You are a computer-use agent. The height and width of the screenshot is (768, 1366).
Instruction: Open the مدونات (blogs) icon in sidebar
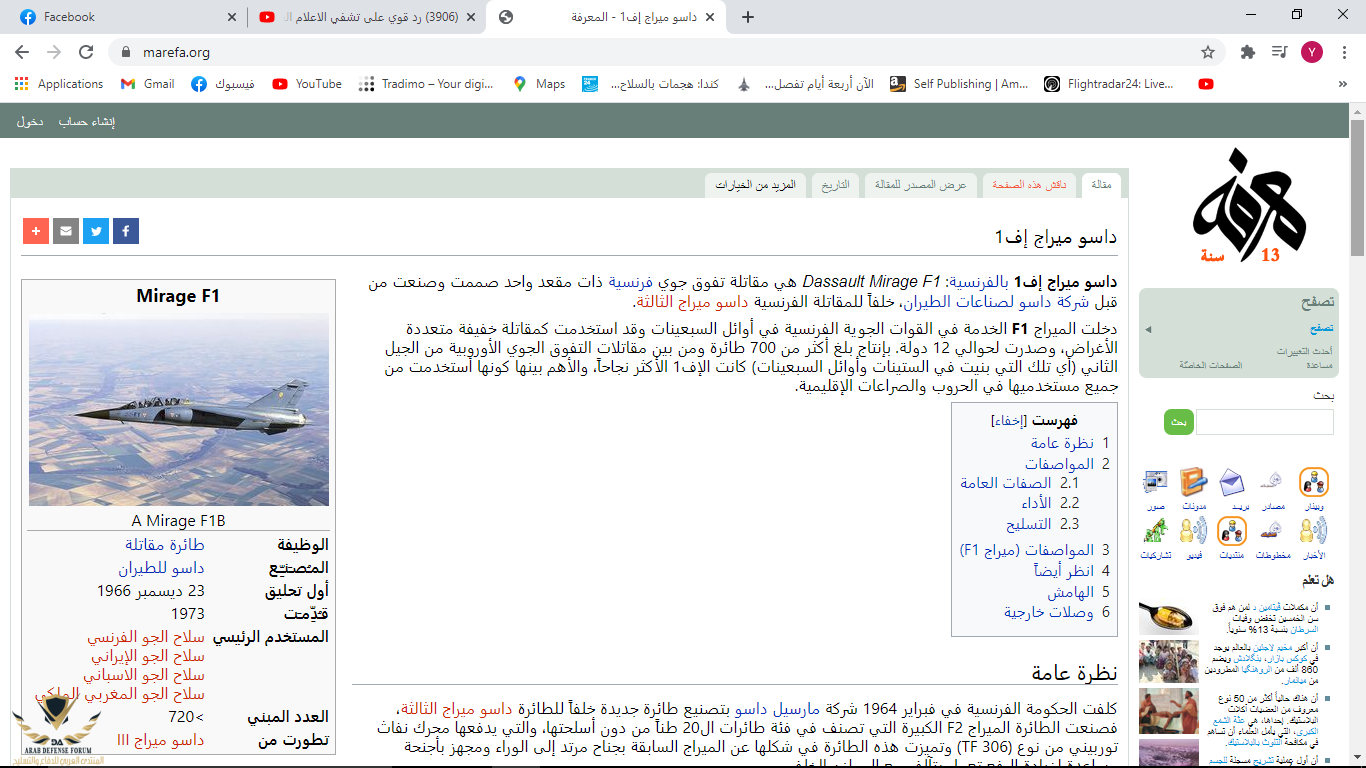[1193, 483]
